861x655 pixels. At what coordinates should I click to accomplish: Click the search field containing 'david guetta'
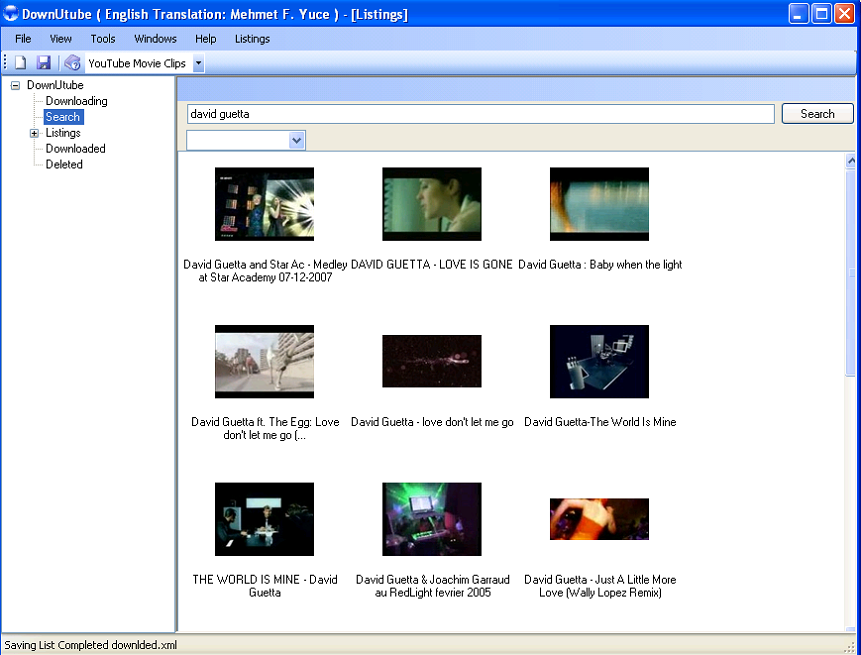[x=480, y=114]
